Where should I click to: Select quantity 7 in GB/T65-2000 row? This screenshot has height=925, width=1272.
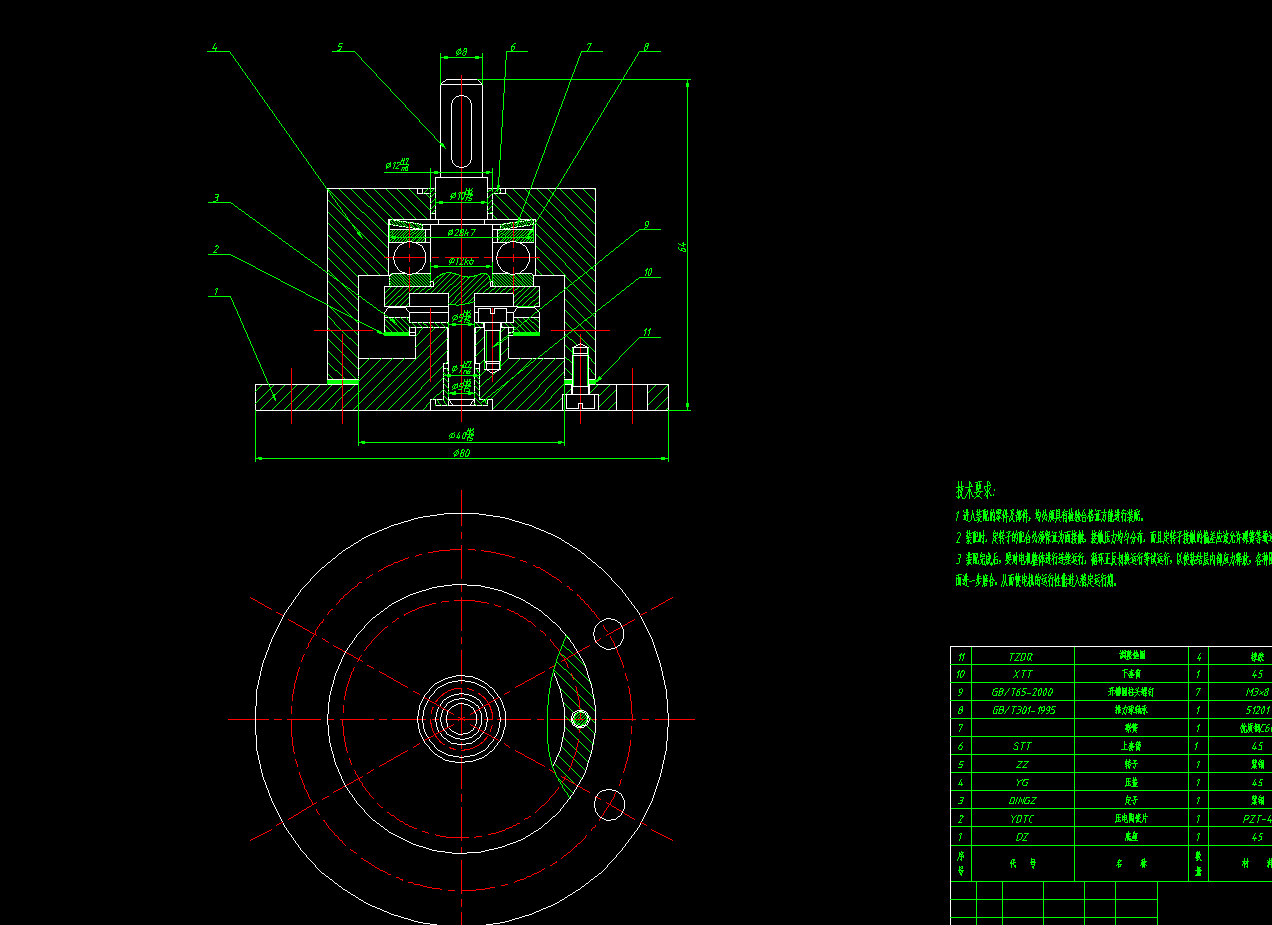[1197, 692]
